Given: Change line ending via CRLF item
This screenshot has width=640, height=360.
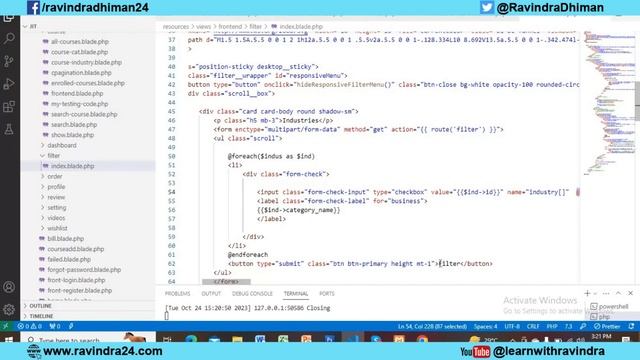Looking at the screenshot, I should (x=533, y=326).
